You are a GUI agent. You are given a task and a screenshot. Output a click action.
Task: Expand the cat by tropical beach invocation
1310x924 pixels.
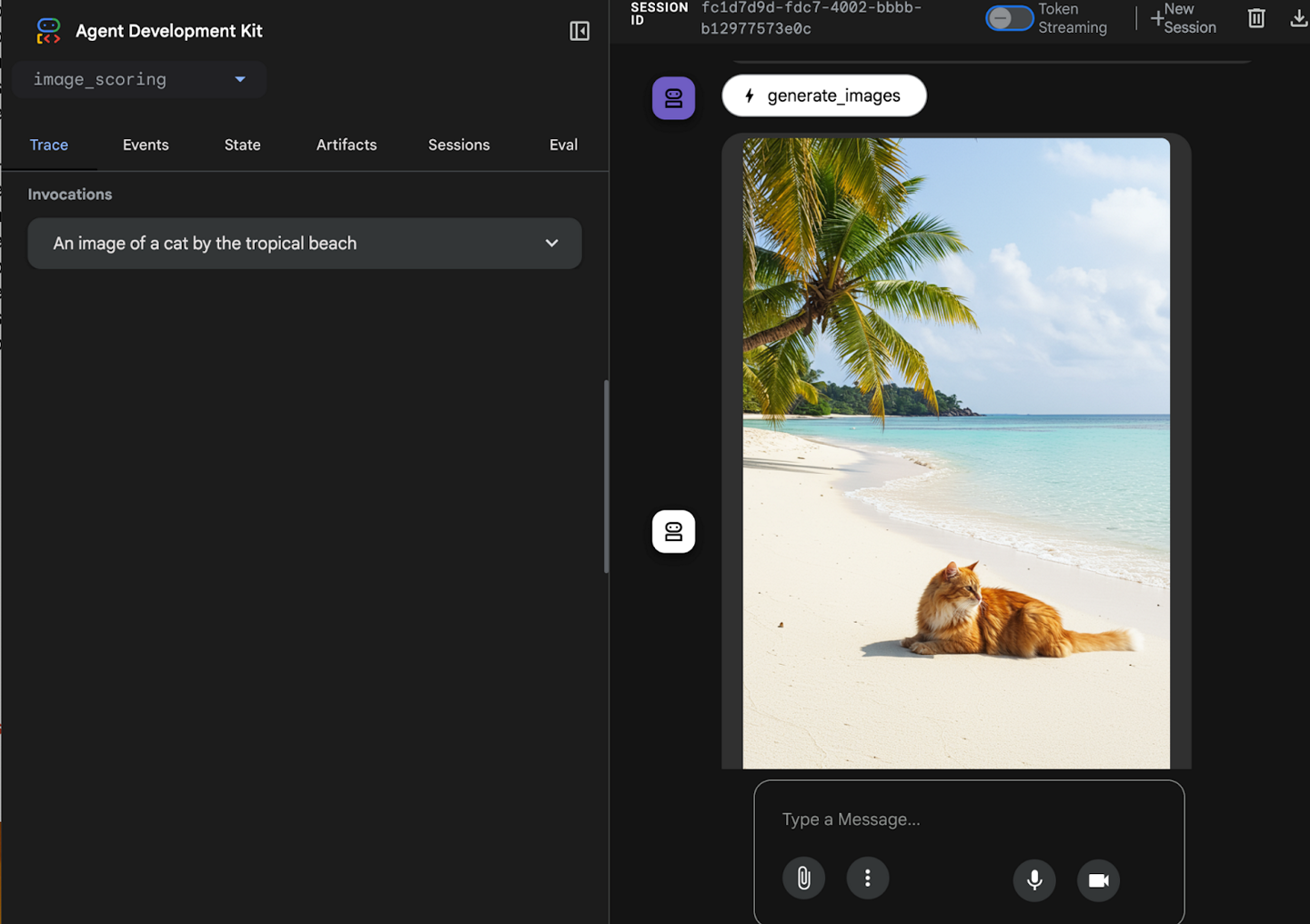coord(304,243)
